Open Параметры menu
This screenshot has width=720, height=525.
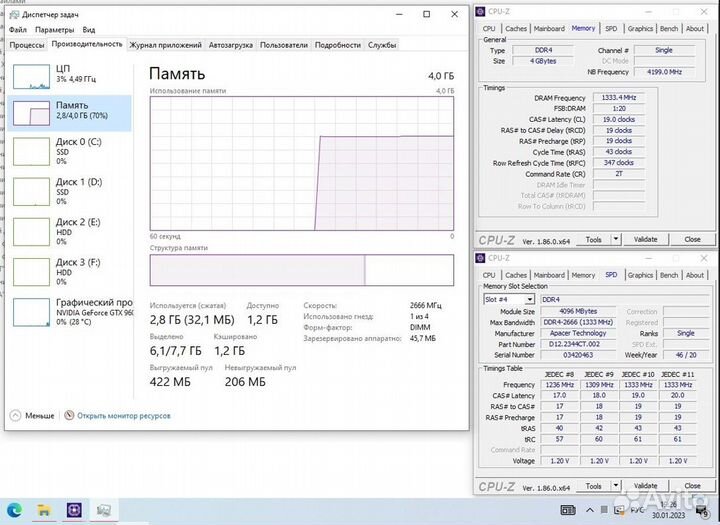54,30
